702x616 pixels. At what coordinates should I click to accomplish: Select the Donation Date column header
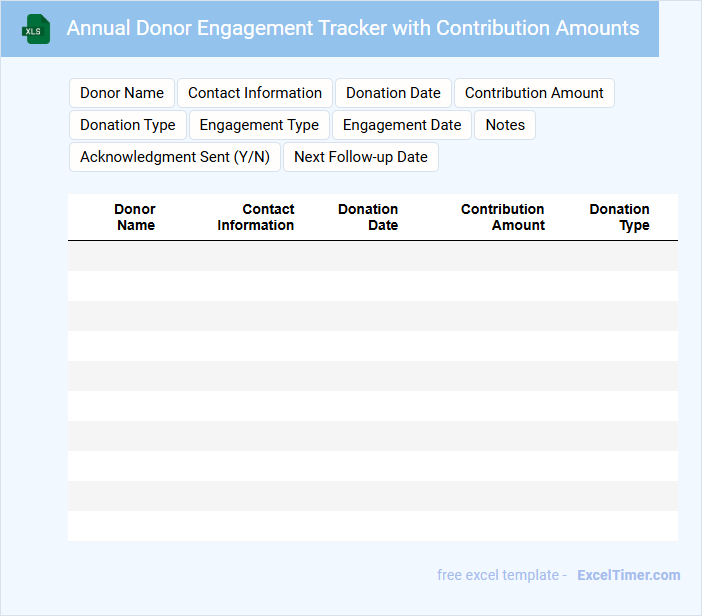coord(368,217)
